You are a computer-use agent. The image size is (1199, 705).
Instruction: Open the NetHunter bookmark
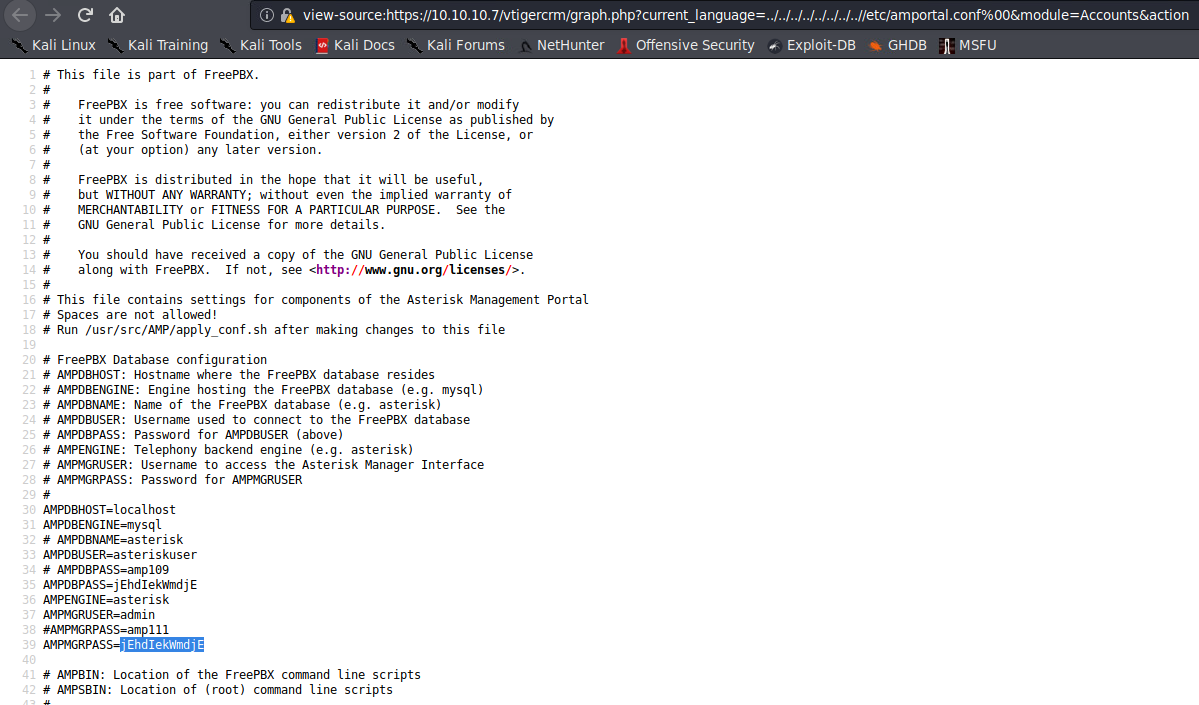pos(561,45)
